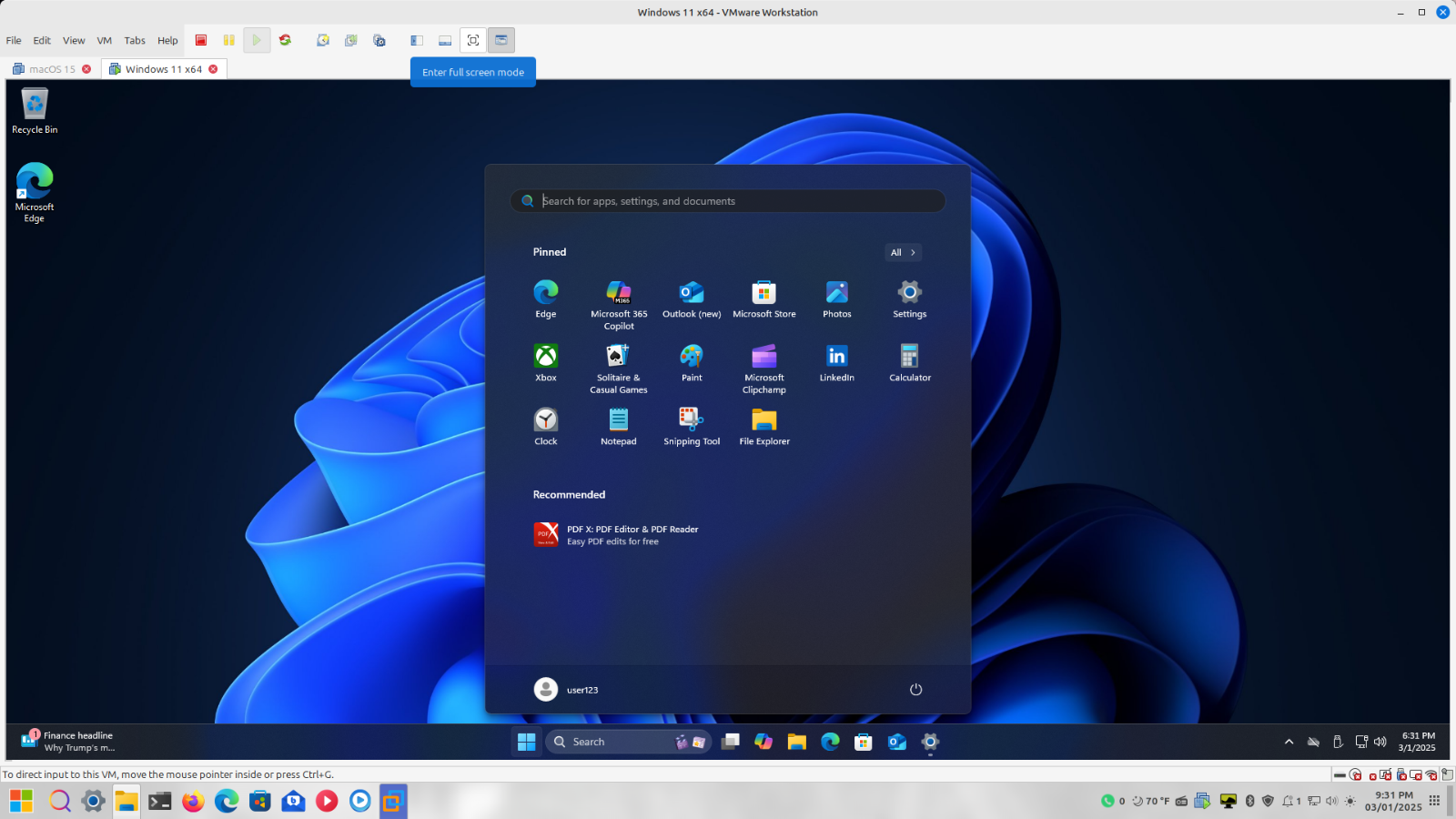The width and height of the screenshot is (1456, 819).
Task: Open Microsoft Clipchamp pinned app
Action: coord(764,369)
